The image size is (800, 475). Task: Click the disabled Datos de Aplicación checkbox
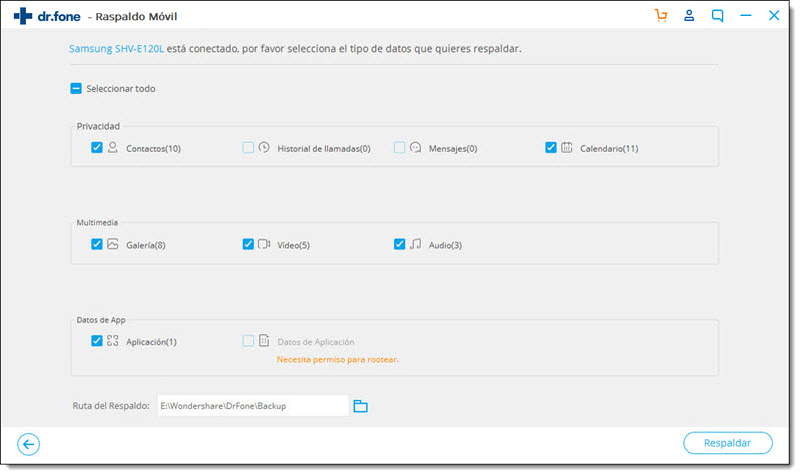[x=248, y=340]
